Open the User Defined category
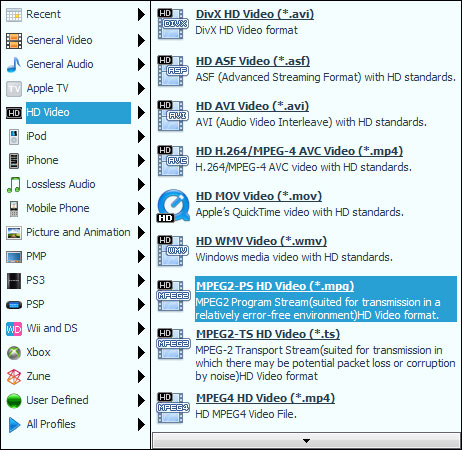This screenshot has height=450, width=462. tap(57, 400)
